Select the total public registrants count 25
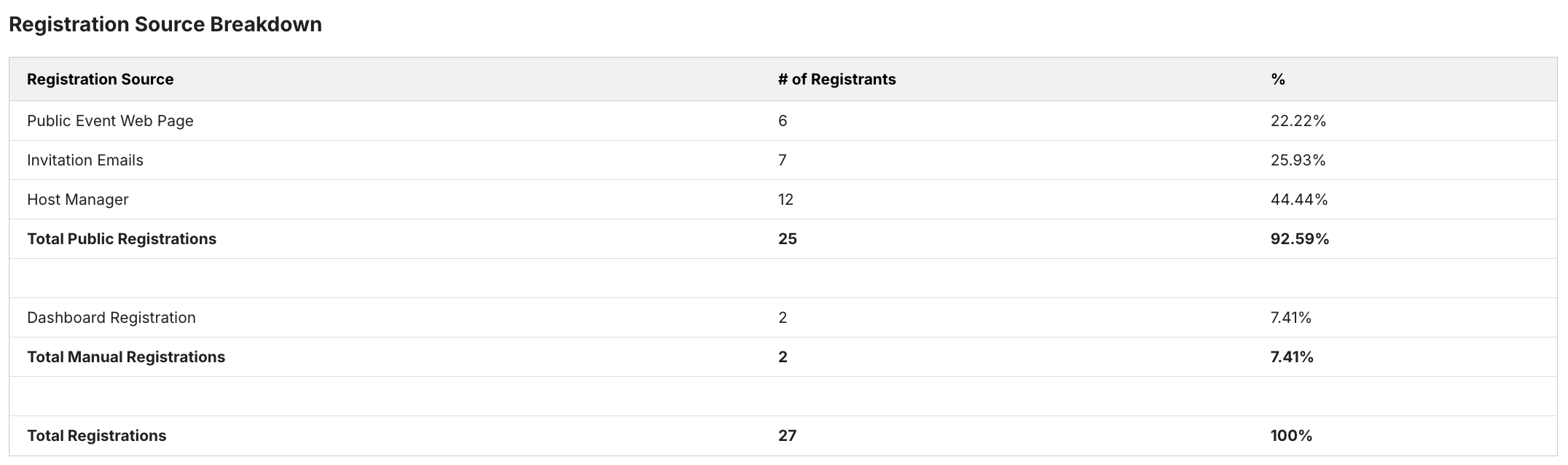The width and height of the screenshot is (1568, 465). point(787,239)
